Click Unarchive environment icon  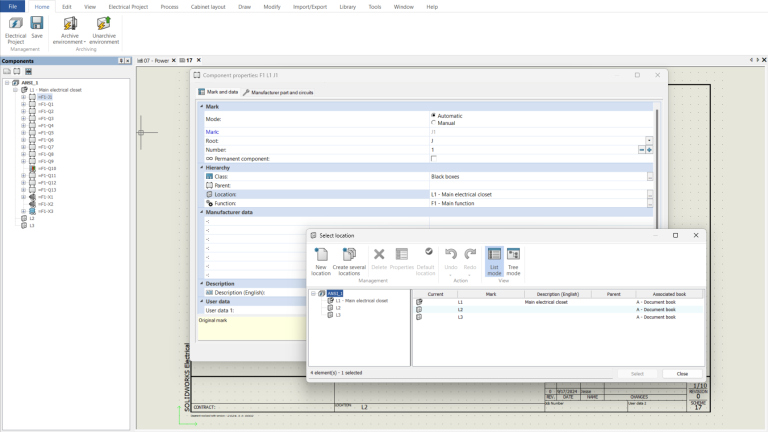tap(103, 23)
